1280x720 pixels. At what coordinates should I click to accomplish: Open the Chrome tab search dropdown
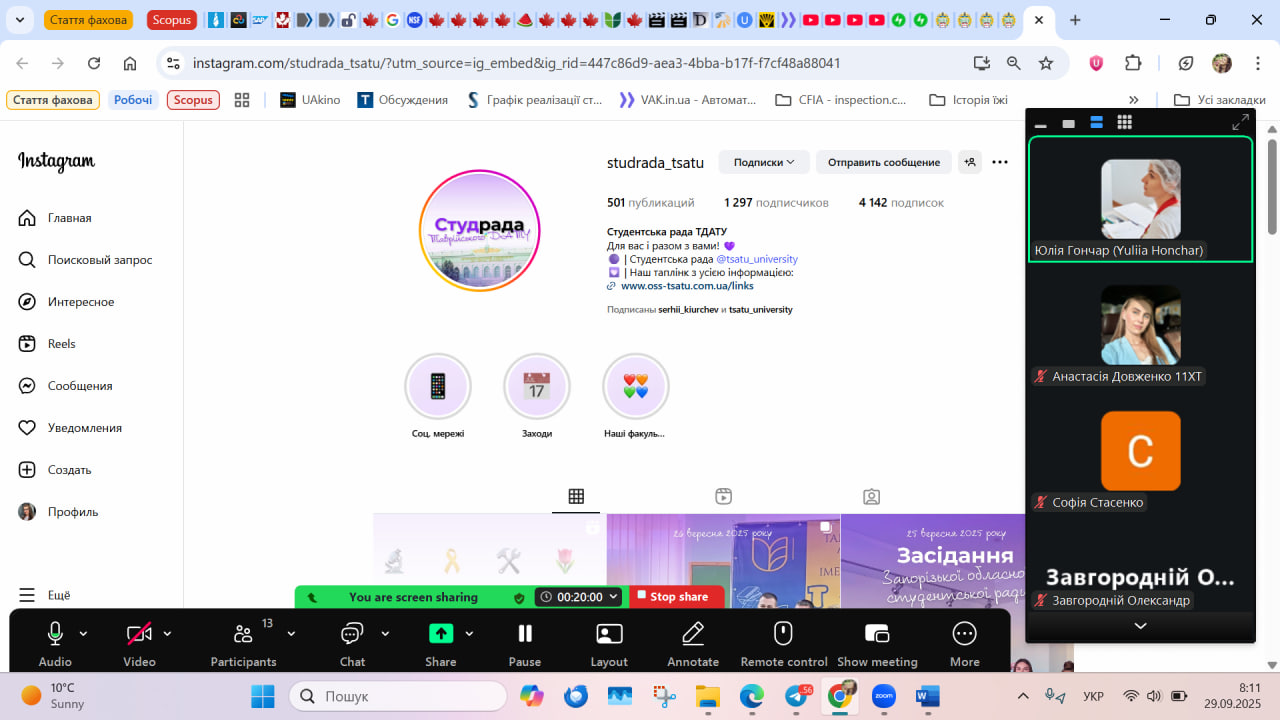tap(20, 20)
